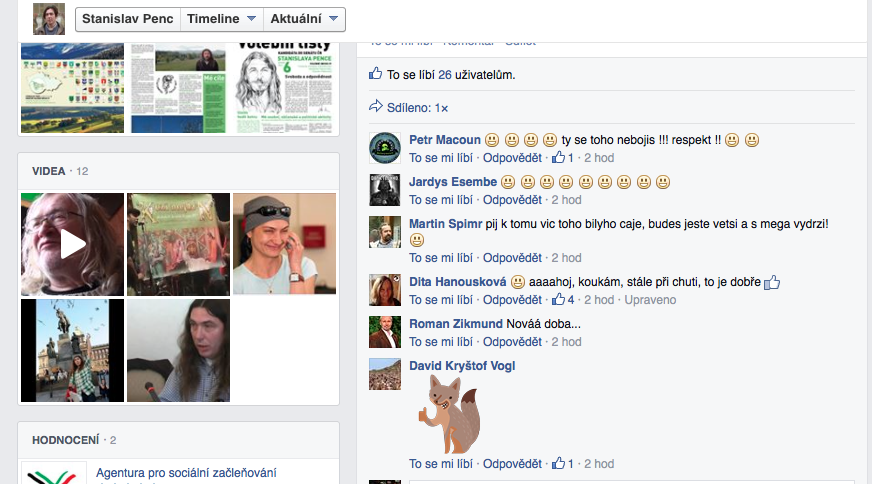The height and width of the screenshot is (484, 872).
Task: View the like count on Petr Macoun's comment
Action: [x=563, y=157]
